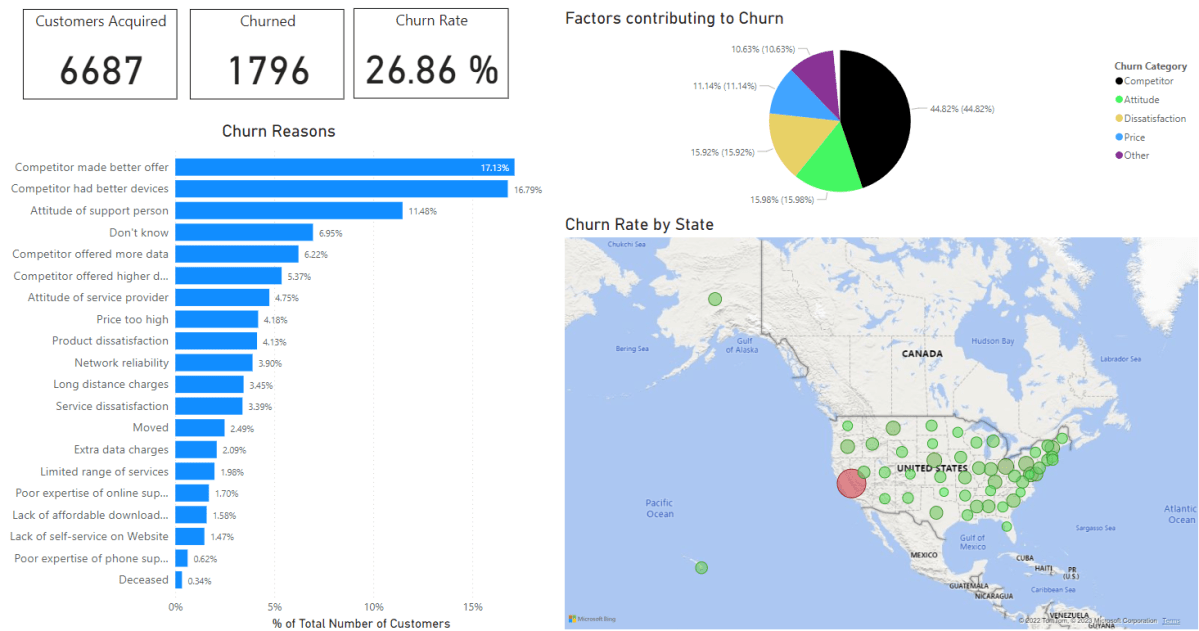Click the green Attitude legend dot

[x=1119, y=100]
